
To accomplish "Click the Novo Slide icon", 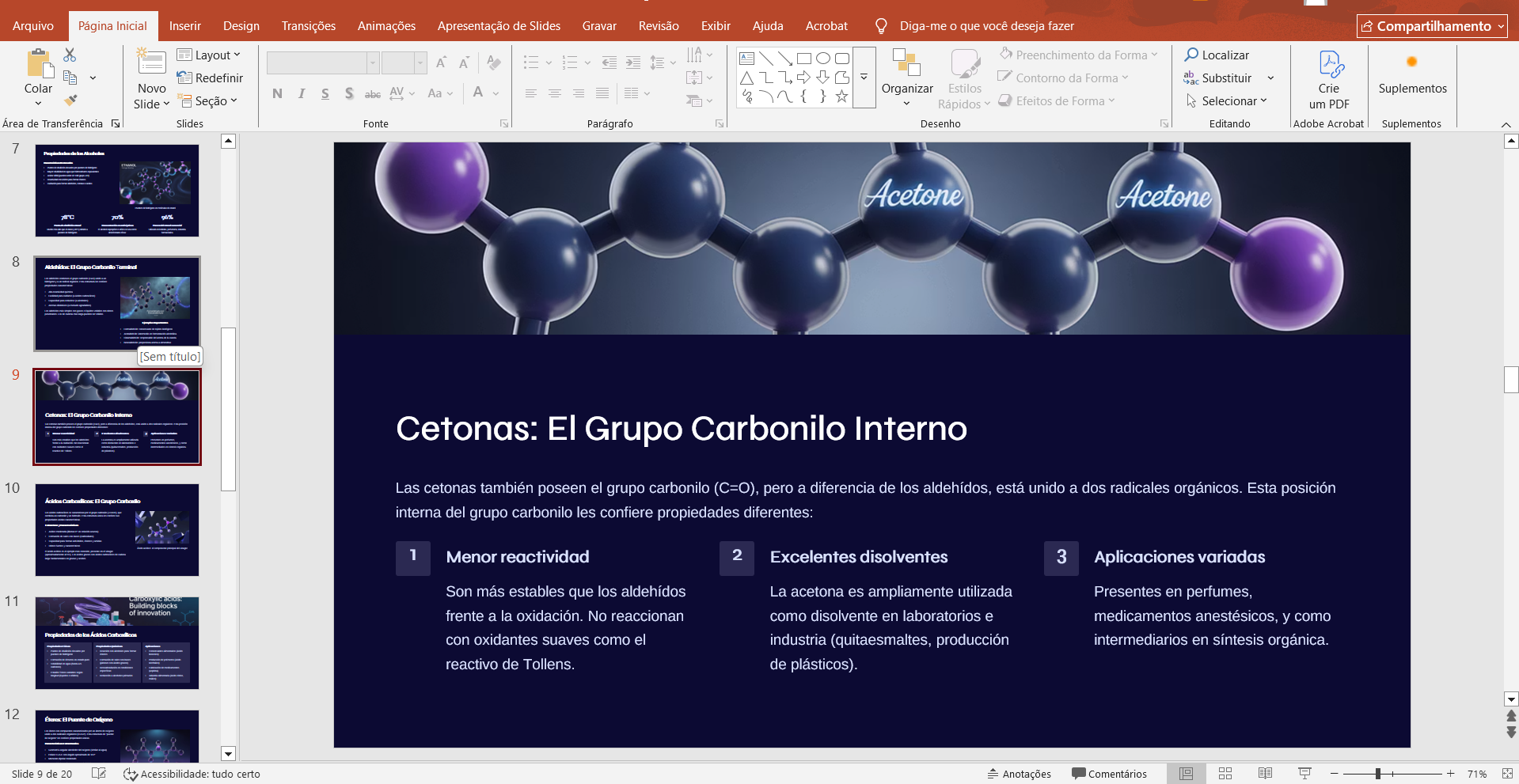I will pyautogui.click(x=151, y=63).
